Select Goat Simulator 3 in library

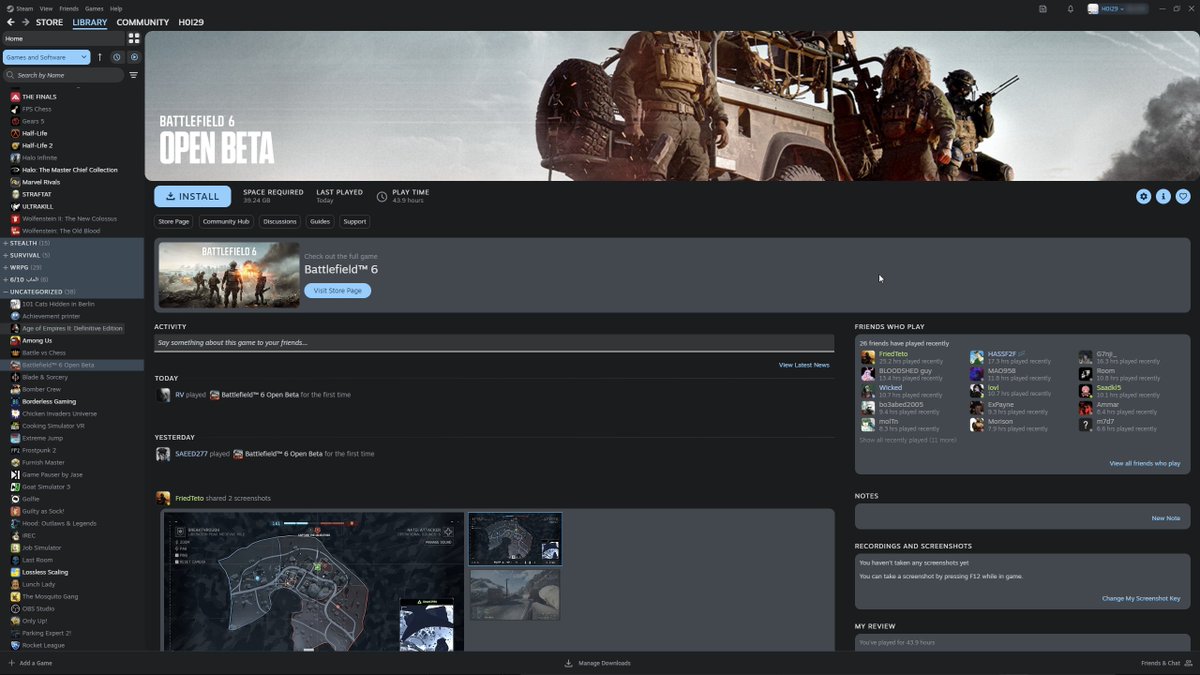click(x=46, y=487)
